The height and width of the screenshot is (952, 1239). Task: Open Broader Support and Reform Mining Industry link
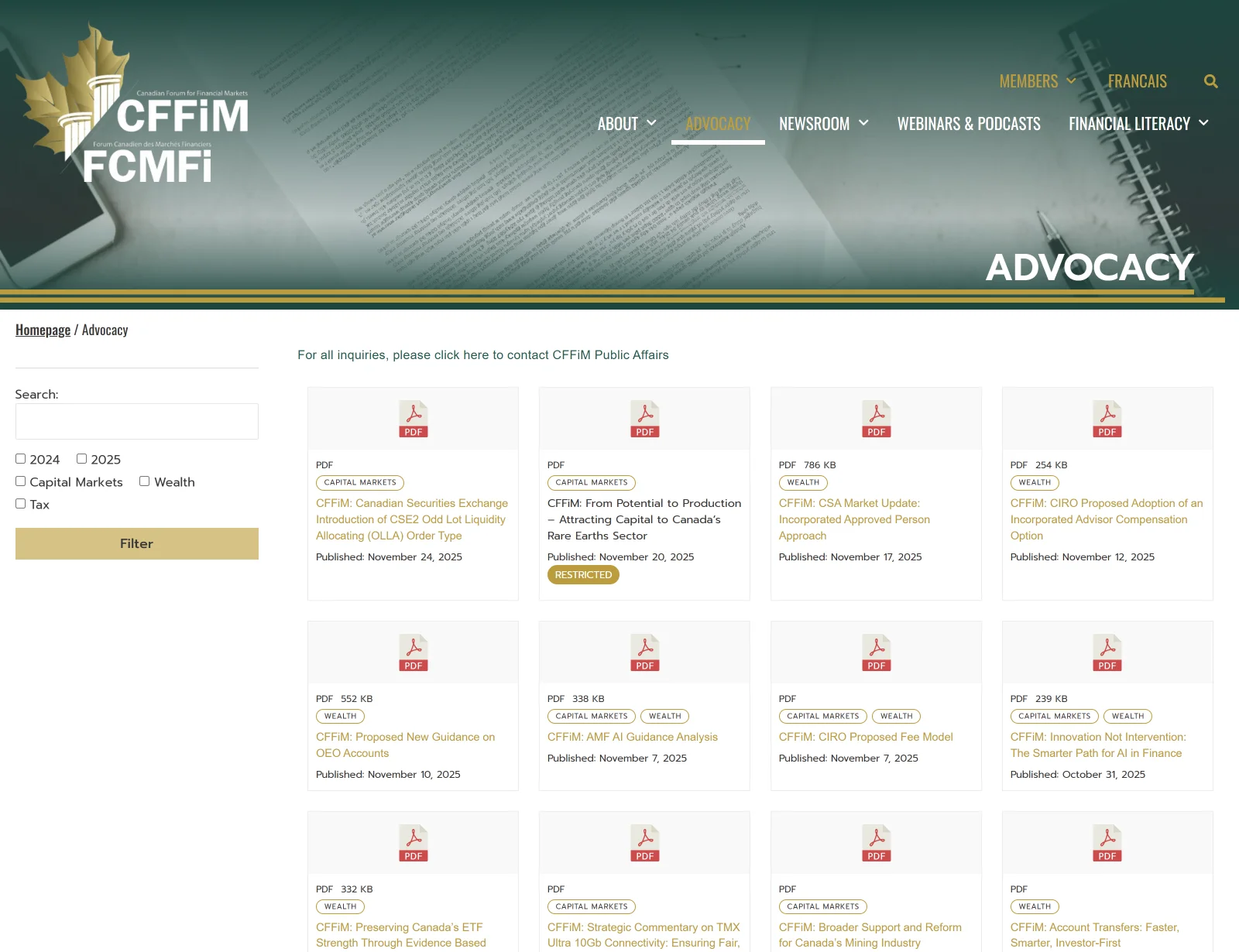pyautogui.click(x=870, y=935)
